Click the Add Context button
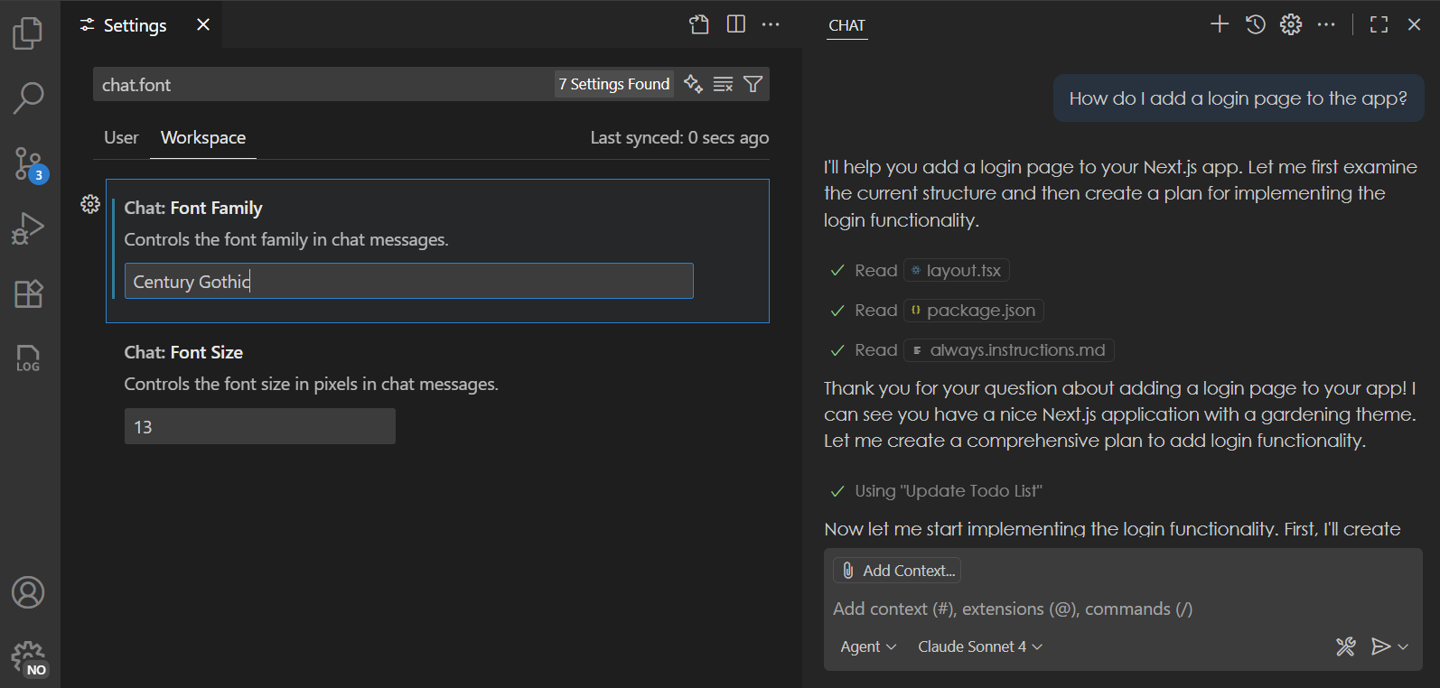 [897, 570]
